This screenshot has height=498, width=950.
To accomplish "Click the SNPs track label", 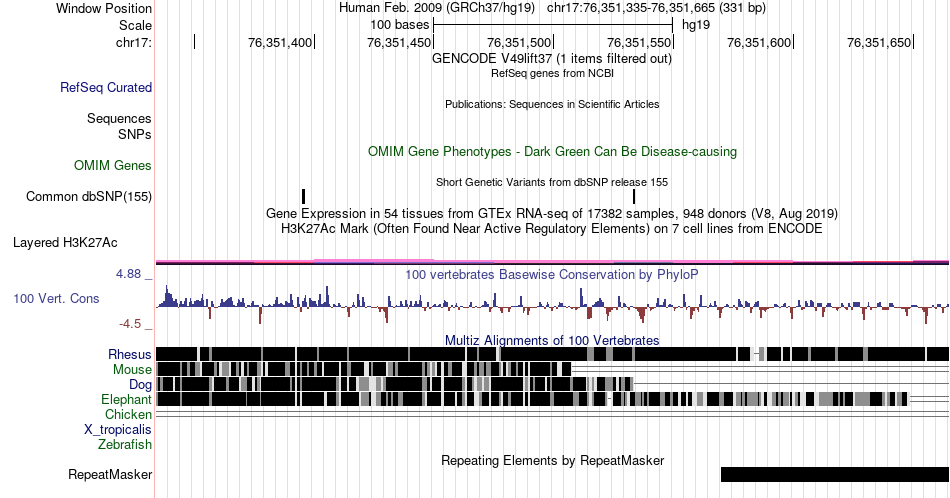I will (135, 134).
